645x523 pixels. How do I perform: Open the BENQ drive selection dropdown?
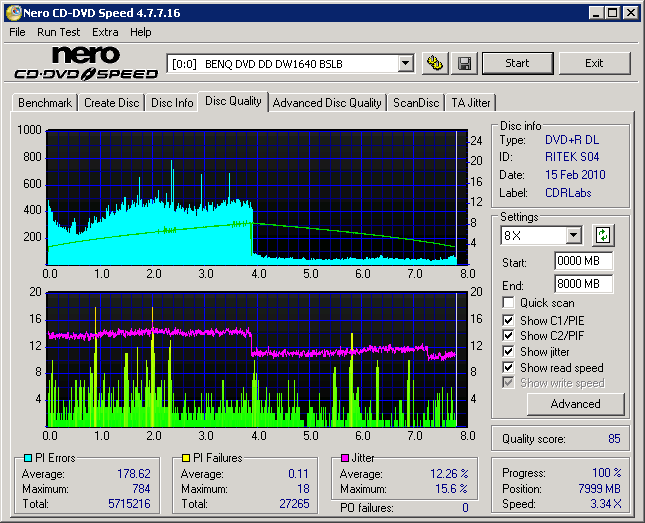tap(405, 64)
